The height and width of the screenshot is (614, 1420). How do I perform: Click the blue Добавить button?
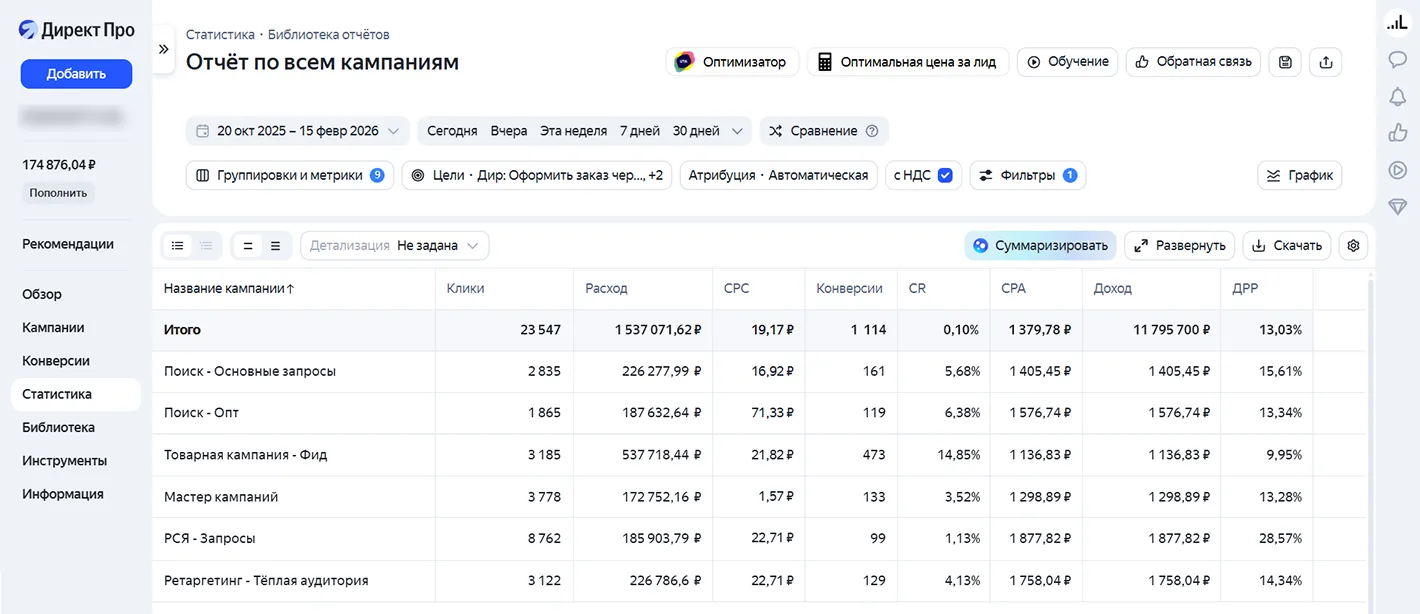point(76,74)
